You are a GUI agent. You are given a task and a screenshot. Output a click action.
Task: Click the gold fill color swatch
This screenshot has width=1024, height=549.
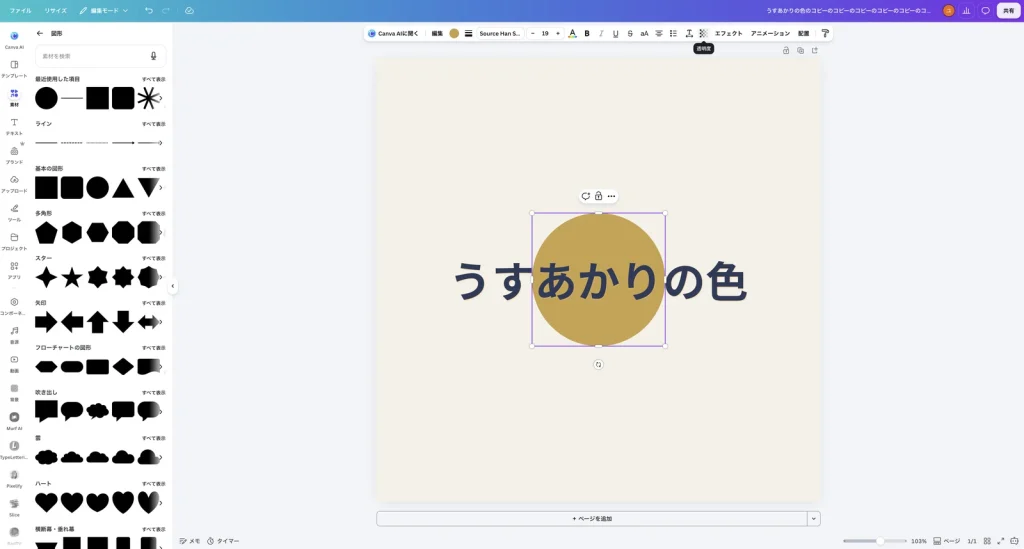point(454,33)
